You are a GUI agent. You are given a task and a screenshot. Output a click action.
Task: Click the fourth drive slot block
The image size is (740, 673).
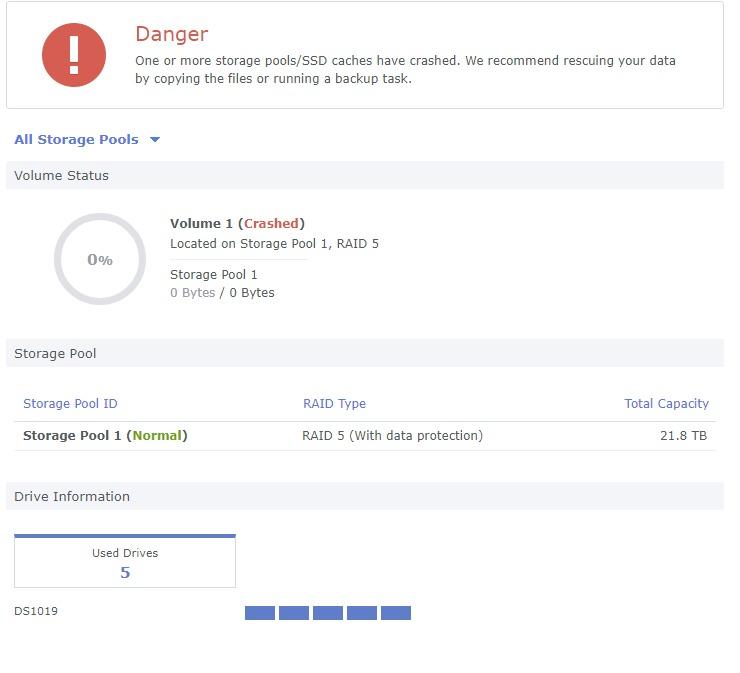[x=362, y=613]
